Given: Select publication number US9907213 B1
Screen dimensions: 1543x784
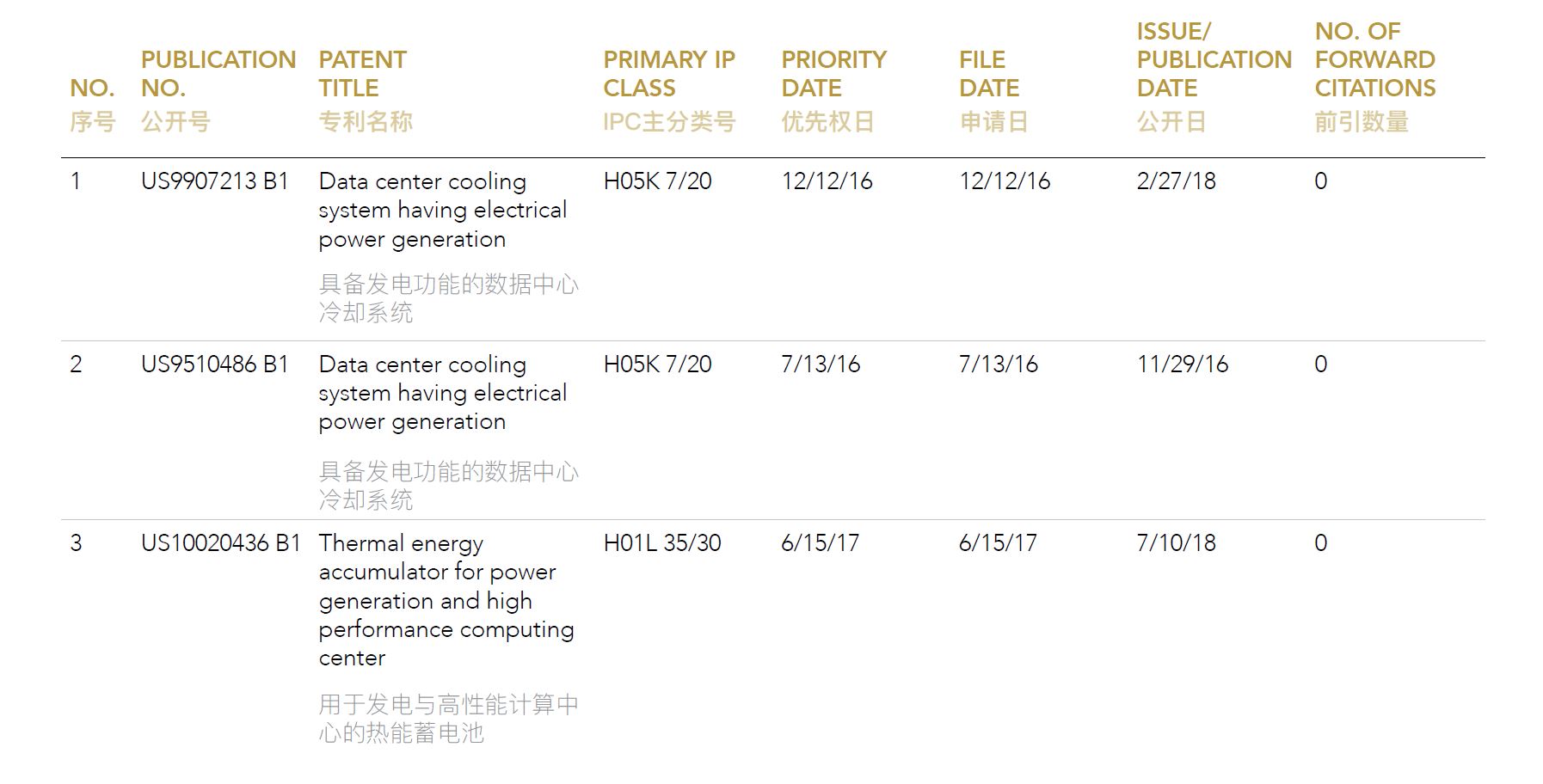Looking at the screenshot, I should [x=214, y=181].
